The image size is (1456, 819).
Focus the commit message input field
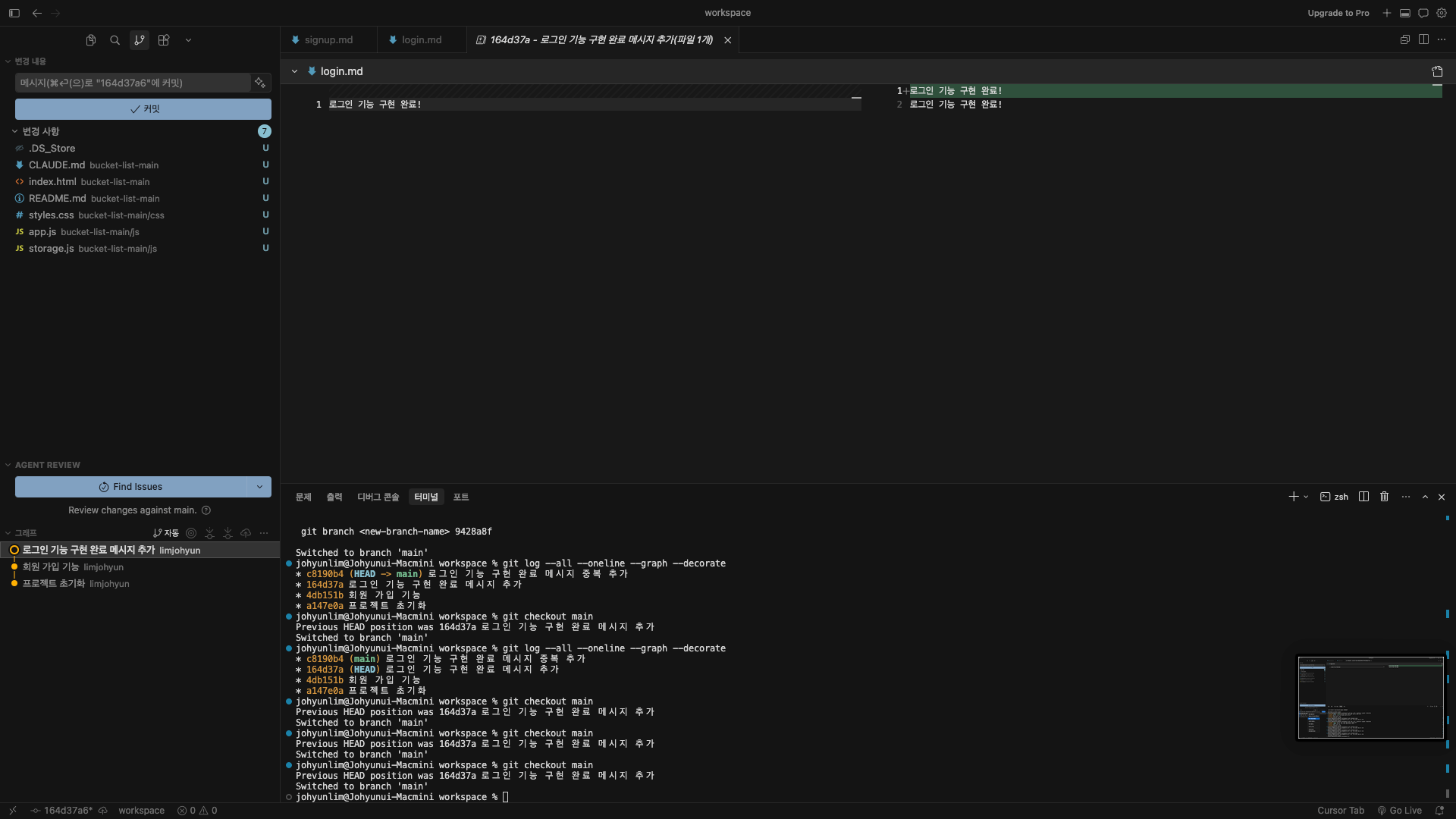(x=133, y=83)
